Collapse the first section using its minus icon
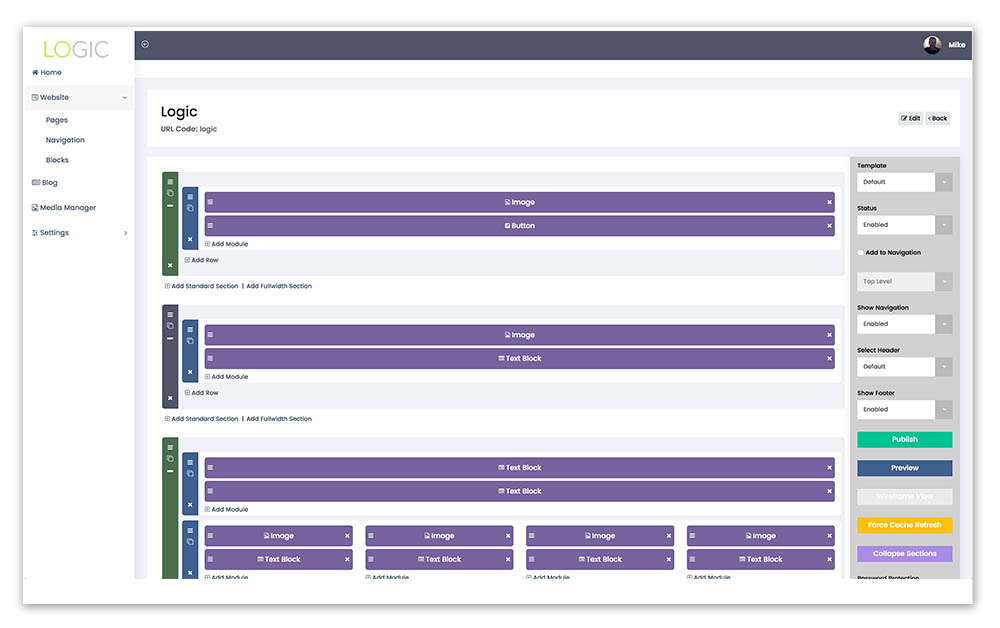 pyautogui.click(x=170, y=206)
